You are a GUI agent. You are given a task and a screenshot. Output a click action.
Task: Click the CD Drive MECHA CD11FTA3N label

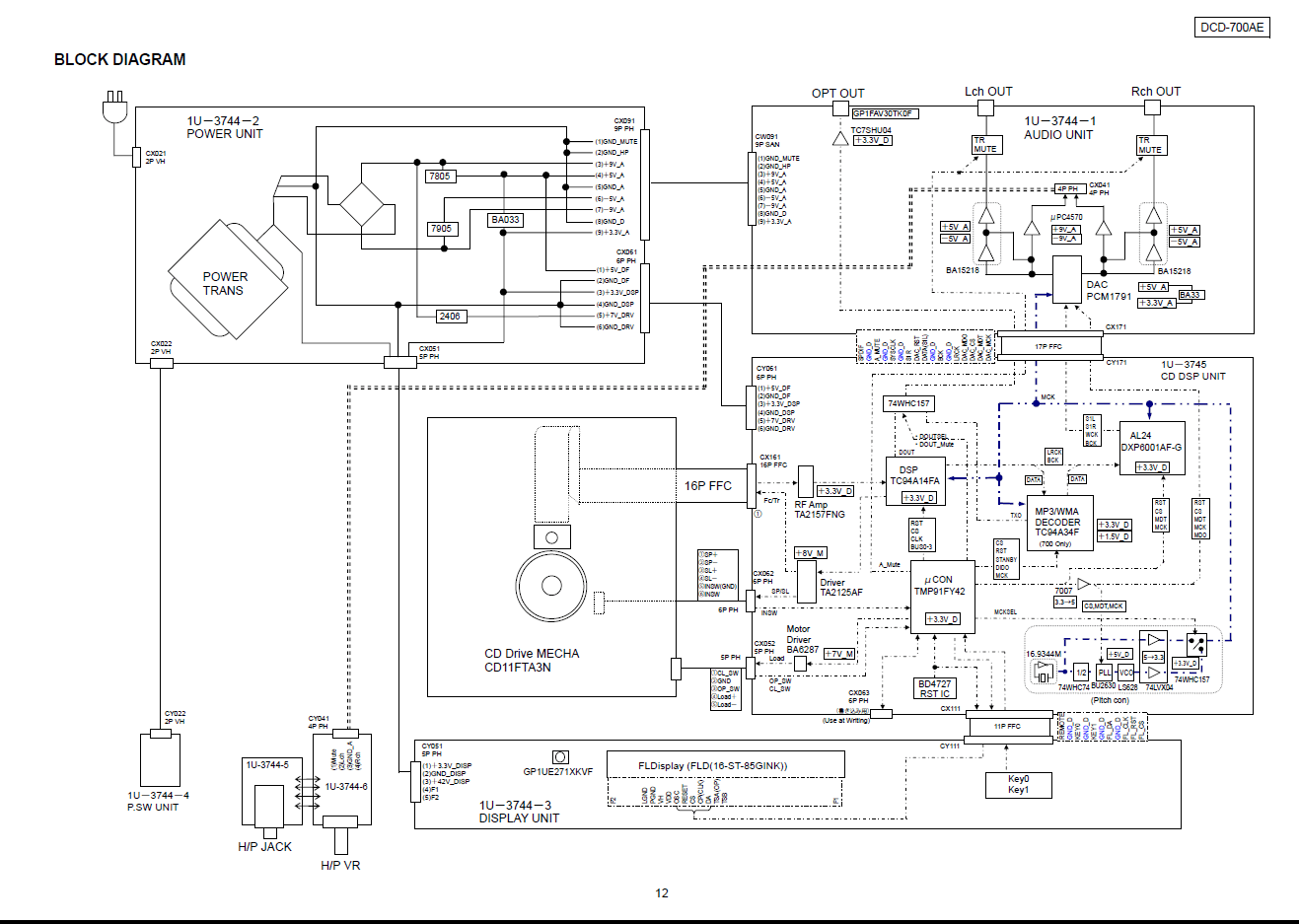(x=532, y=661)
